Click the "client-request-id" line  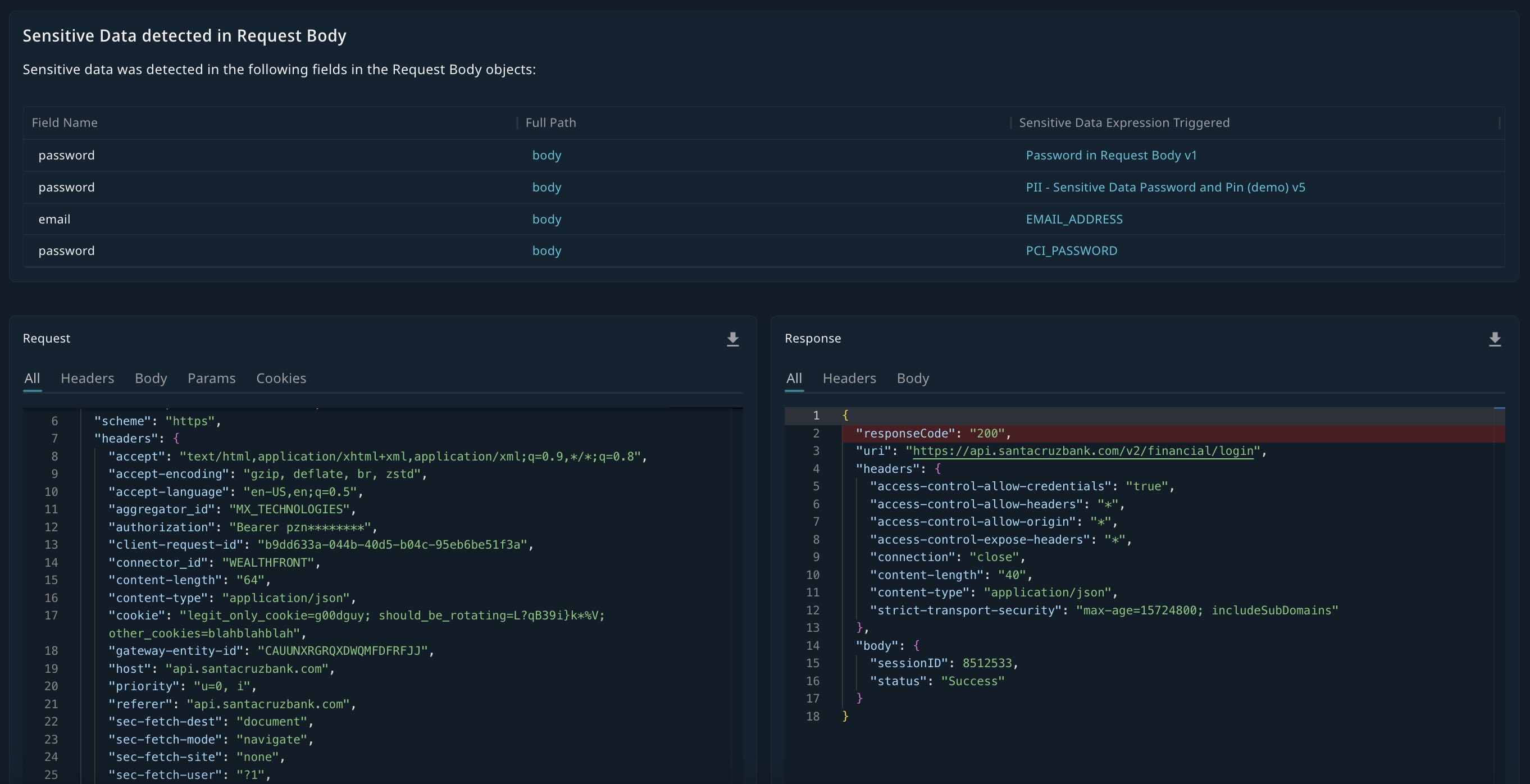coord(321,545)
